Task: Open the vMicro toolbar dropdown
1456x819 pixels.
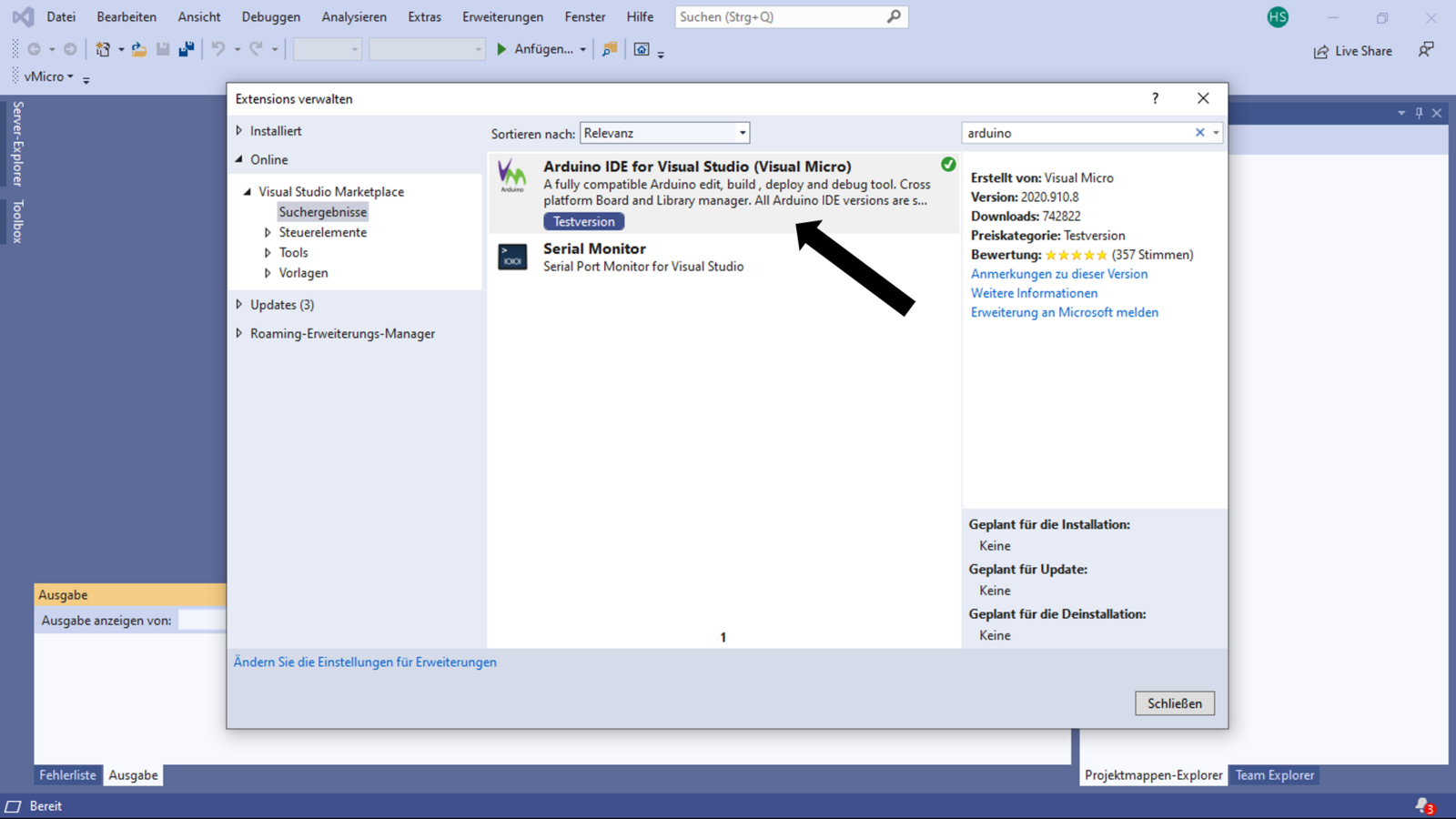Action: click(x=48, y=76)
